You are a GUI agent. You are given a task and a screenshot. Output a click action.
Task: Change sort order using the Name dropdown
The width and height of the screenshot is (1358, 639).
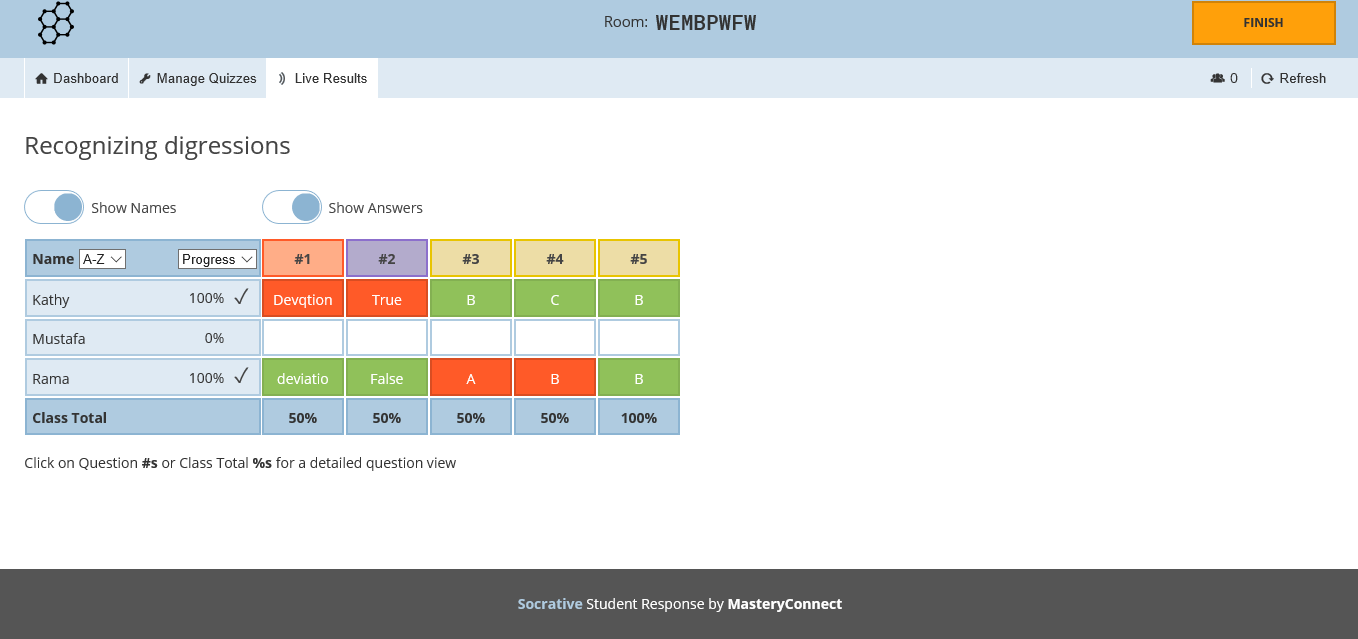[102, 258]
